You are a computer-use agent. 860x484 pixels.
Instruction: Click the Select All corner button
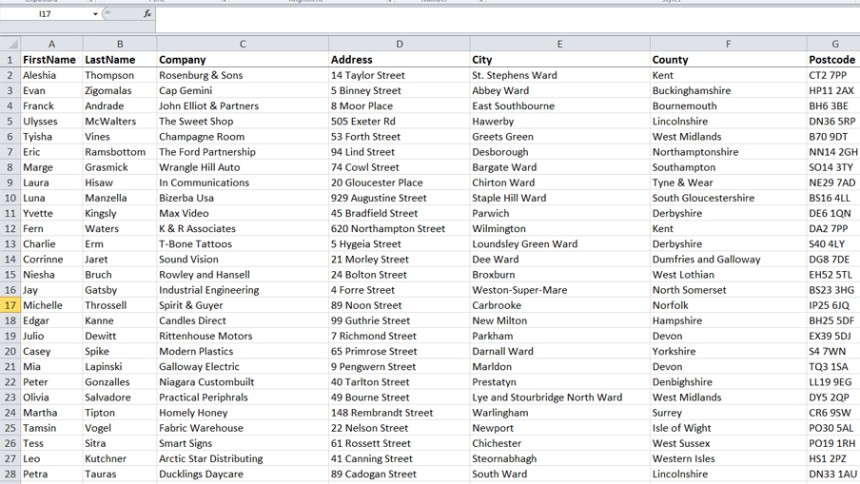(10, 44)
